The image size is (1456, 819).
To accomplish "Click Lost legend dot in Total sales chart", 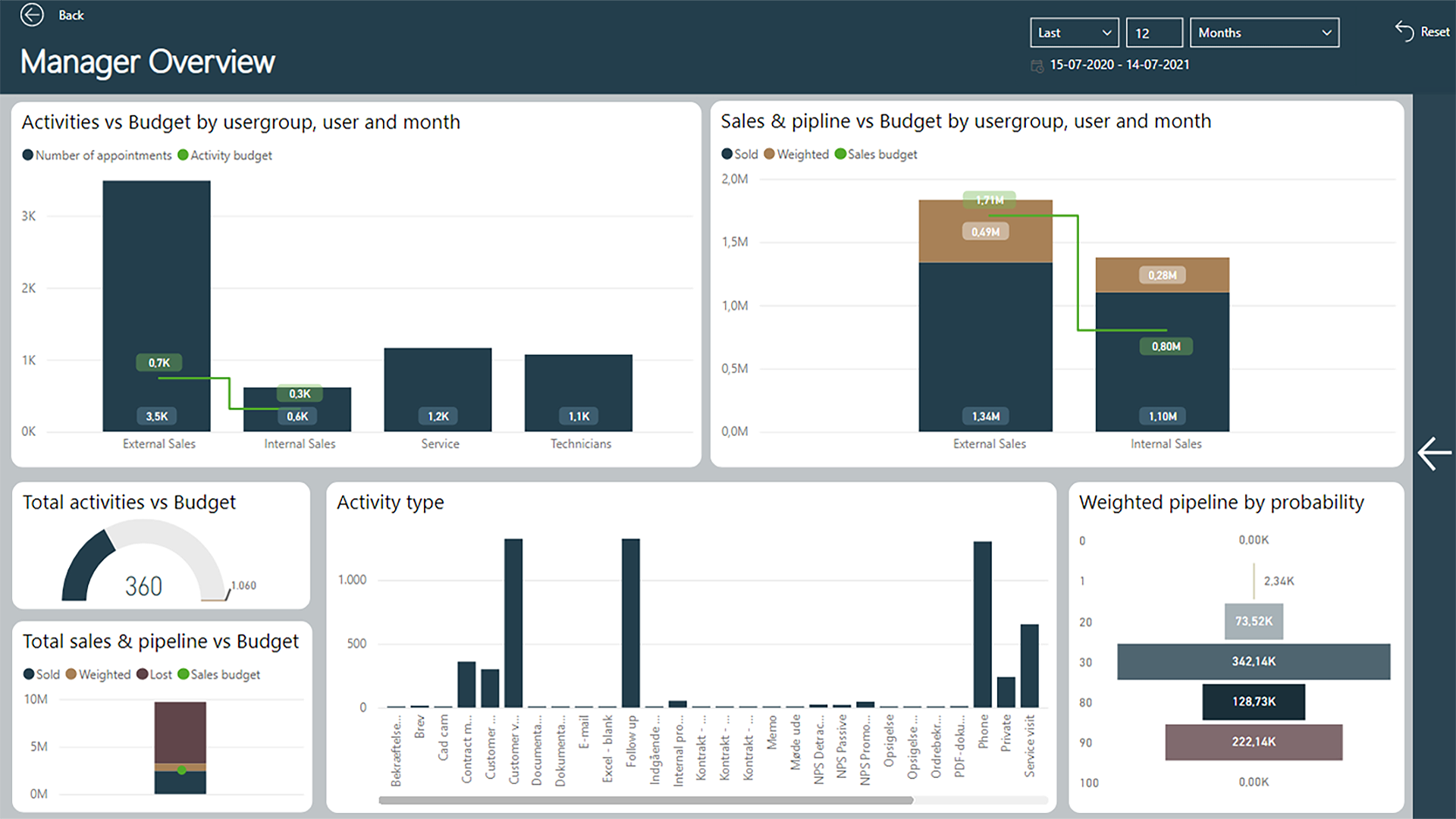I will tap(142, 674).
